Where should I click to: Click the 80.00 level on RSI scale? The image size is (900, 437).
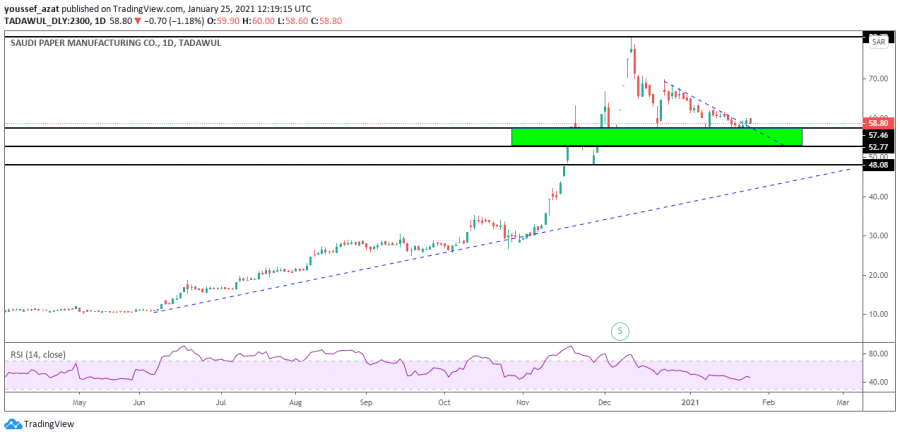[x=878, y=353]
